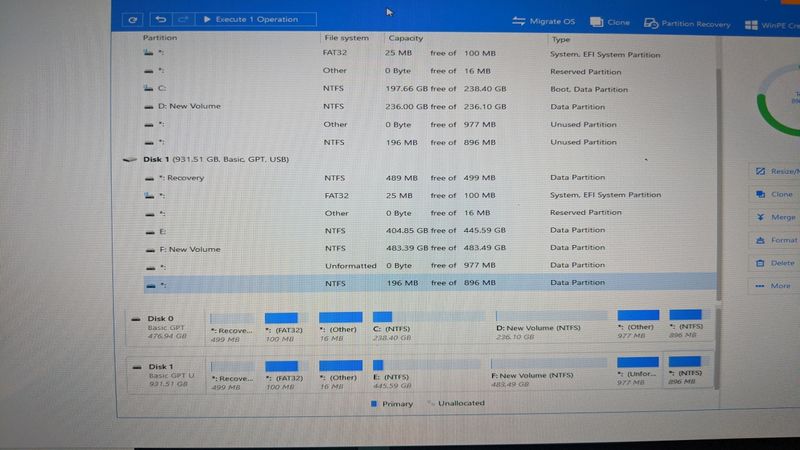Open Migrate OS wizard
This screenshot has width=800, height=450.
coord(543,21)
